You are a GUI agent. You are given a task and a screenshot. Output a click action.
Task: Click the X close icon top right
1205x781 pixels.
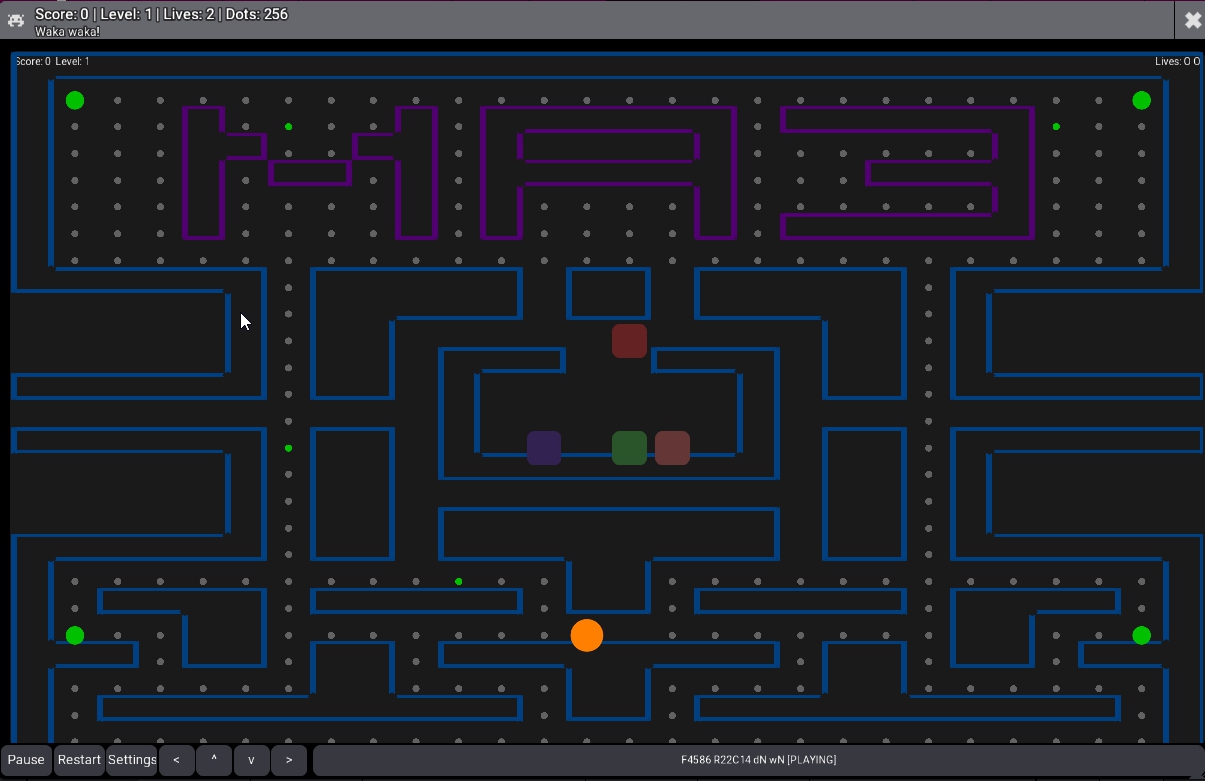tap(1192, 19)
